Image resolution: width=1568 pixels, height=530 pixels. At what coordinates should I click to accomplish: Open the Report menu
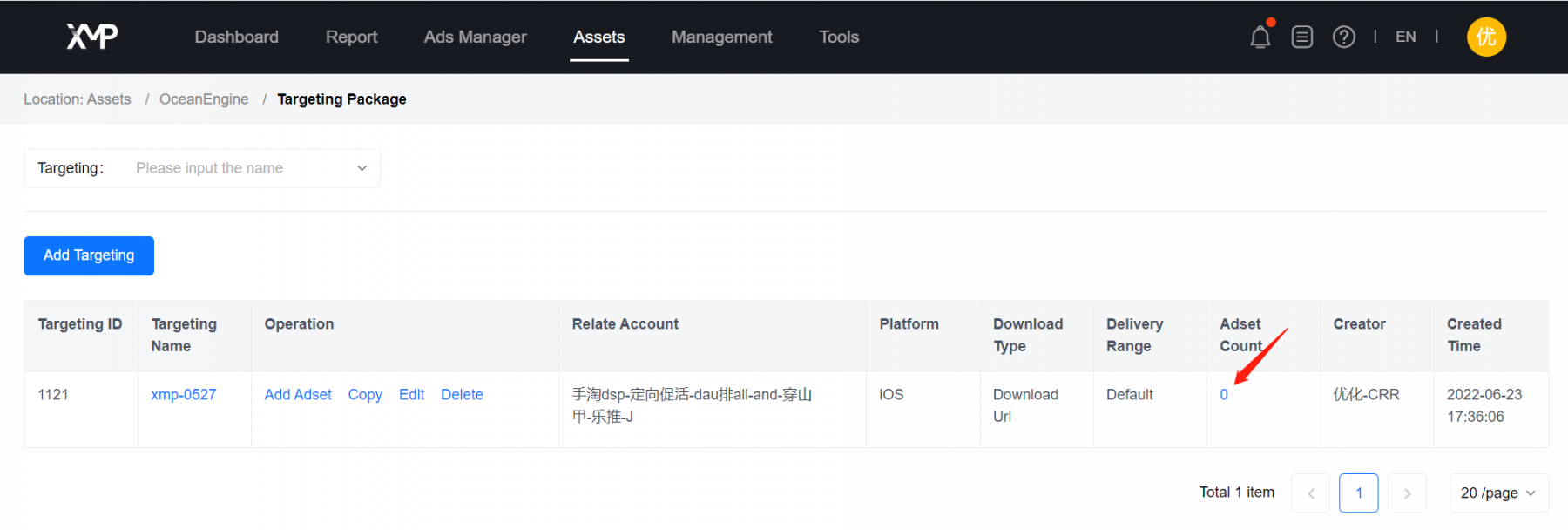pos(351,37)
